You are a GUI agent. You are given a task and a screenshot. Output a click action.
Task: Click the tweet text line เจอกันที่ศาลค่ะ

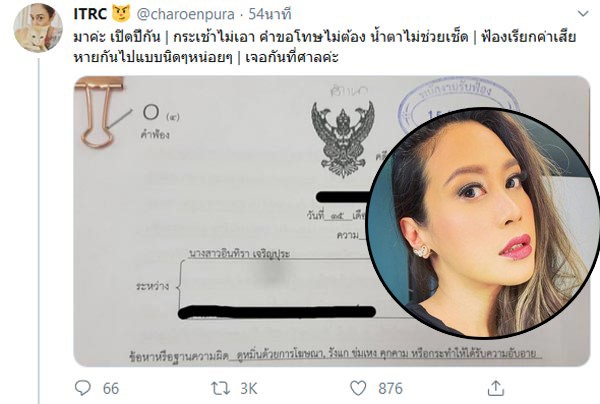(x=292, y=57)
